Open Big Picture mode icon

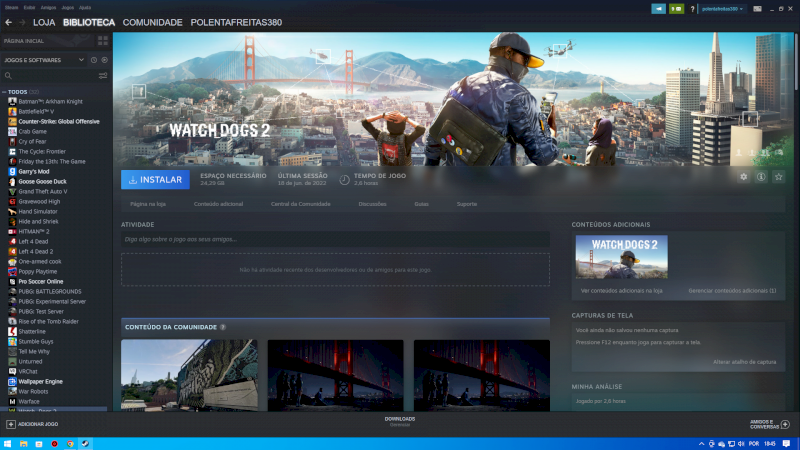(x=757, y=9)
